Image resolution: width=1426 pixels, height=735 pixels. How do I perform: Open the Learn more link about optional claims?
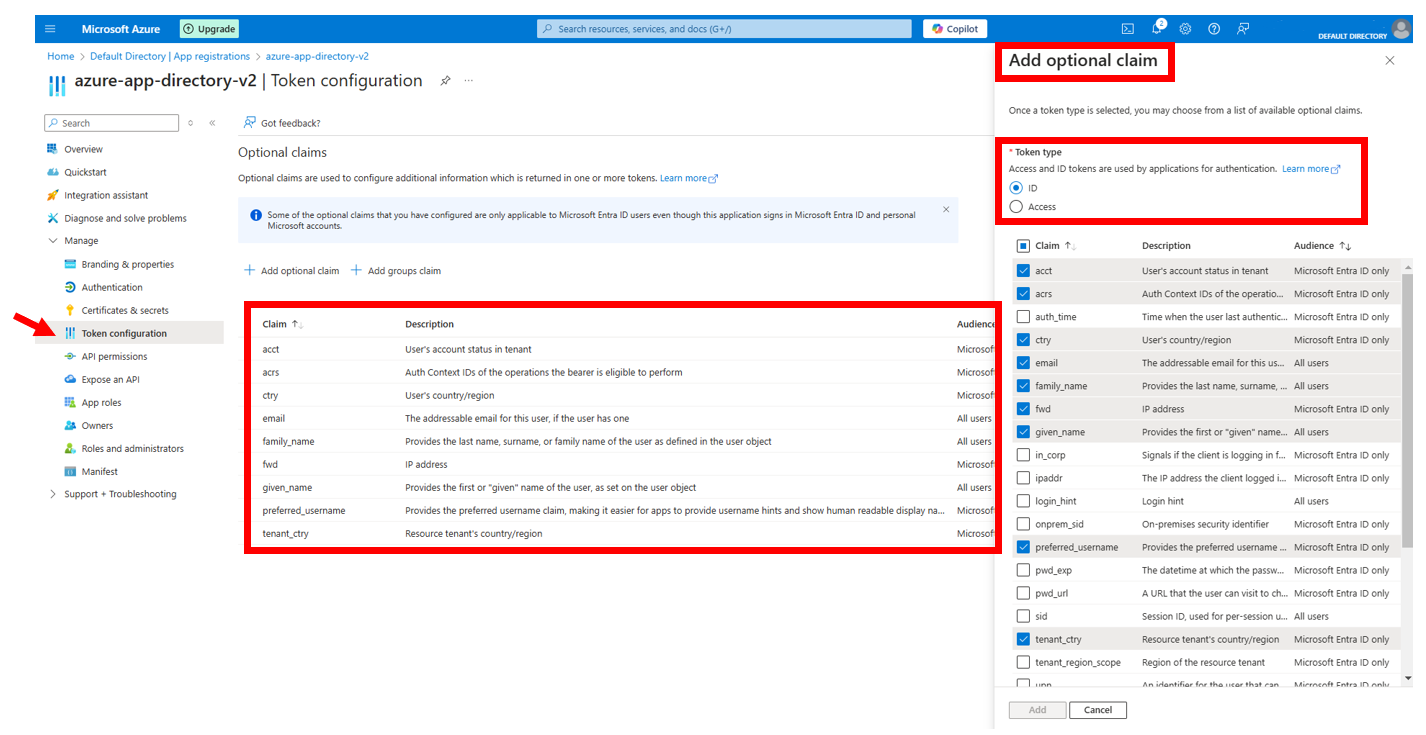pos(683,177)
